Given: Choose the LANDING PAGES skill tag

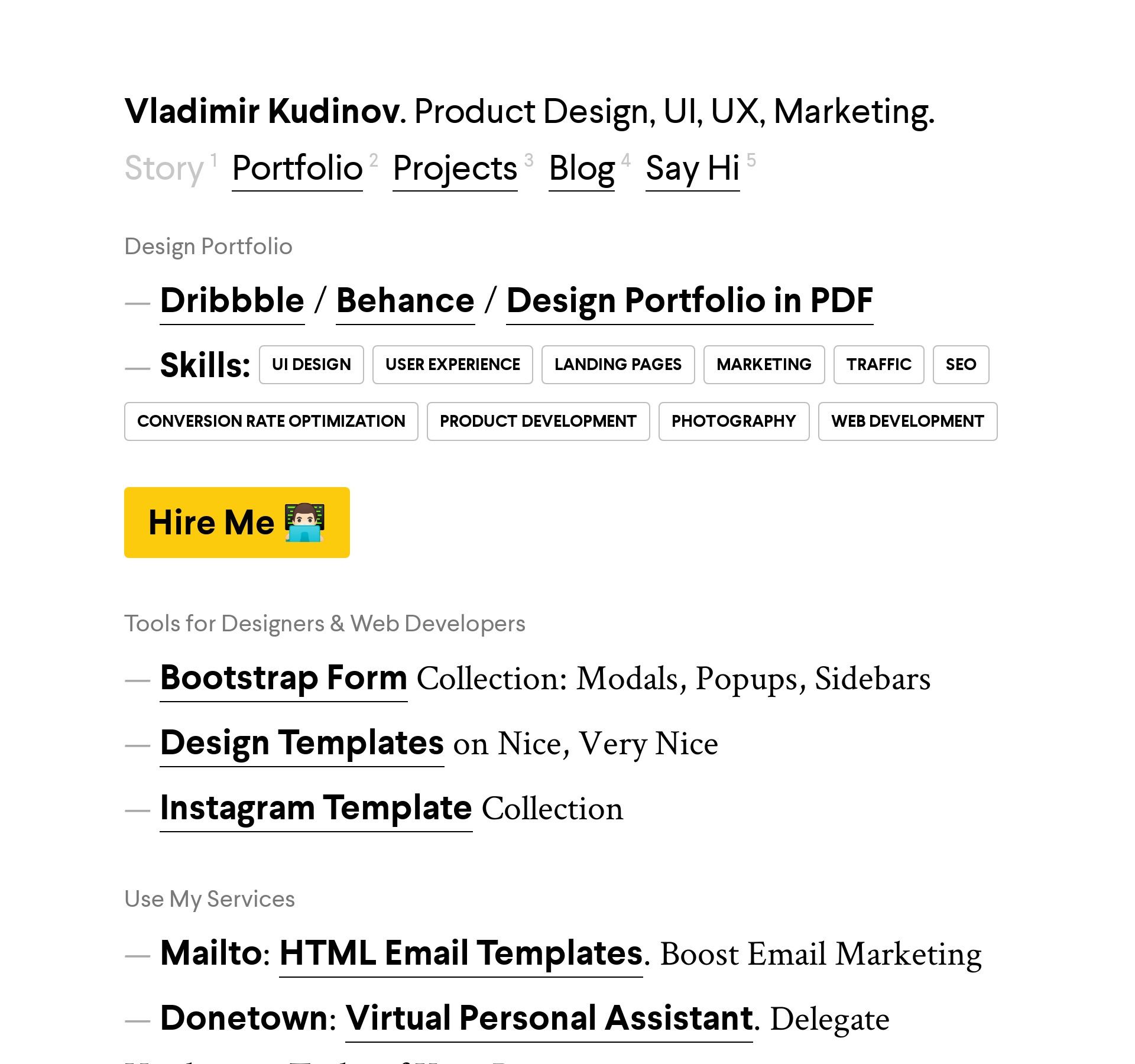Looking at the screenshot, I should click(x=618, y=365).
